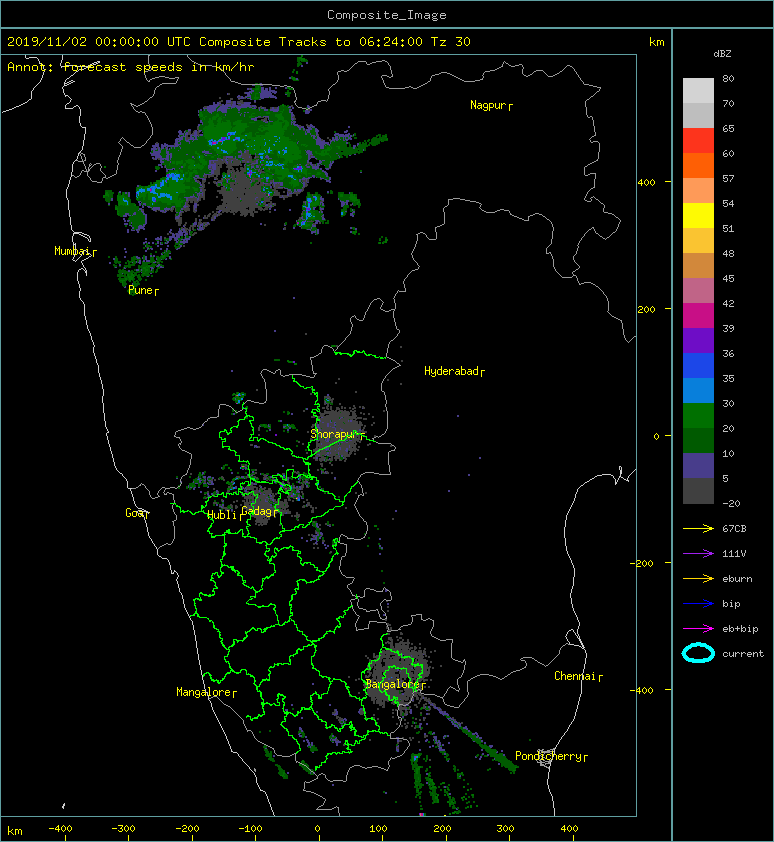Screen dimensions: 774x842
Task: Click the Mangalore city label
Action: pos(204,692)
